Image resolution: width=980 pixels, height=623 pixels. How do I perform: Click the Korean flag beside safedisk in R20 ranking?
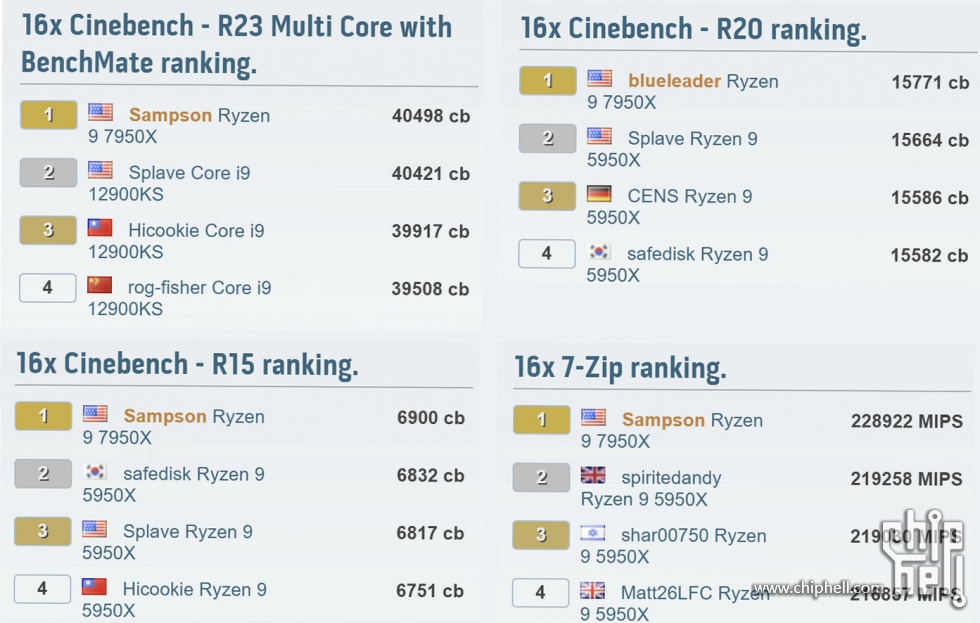pos(599,251)
